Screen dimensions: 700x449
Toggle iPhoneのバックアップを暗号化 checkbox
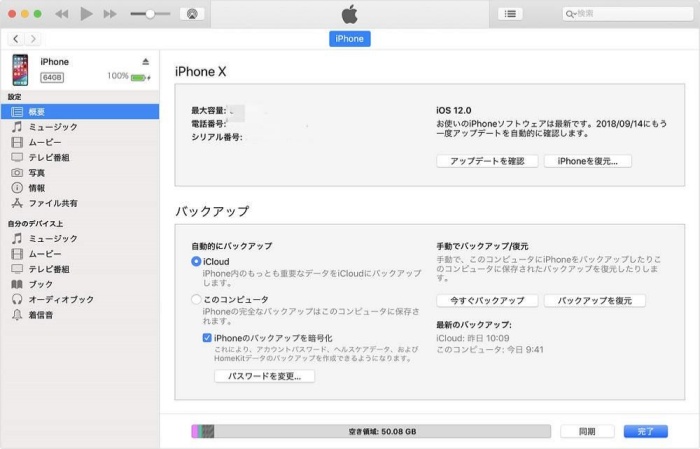point(207,338)
